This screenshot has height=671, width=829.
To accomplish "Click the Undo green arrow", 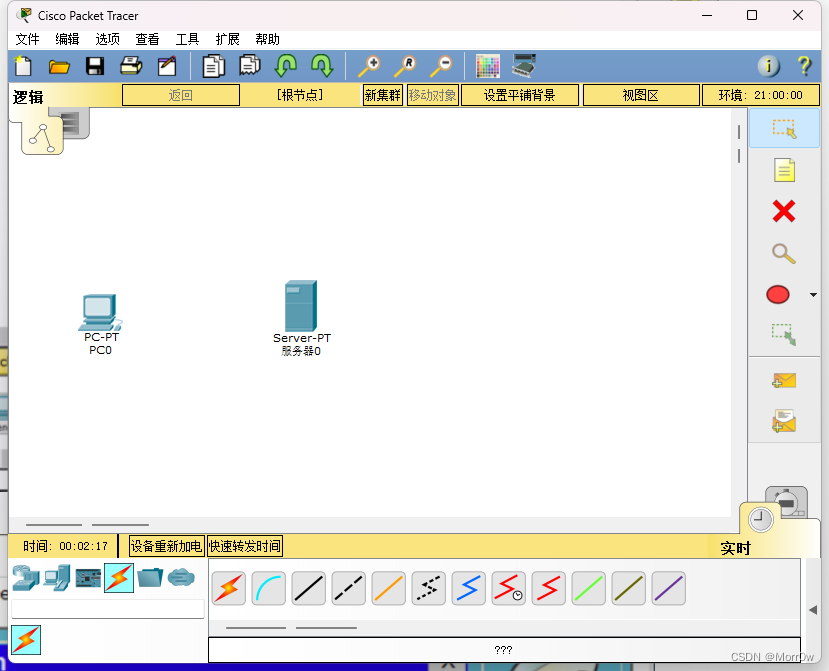I will point(285,66).
